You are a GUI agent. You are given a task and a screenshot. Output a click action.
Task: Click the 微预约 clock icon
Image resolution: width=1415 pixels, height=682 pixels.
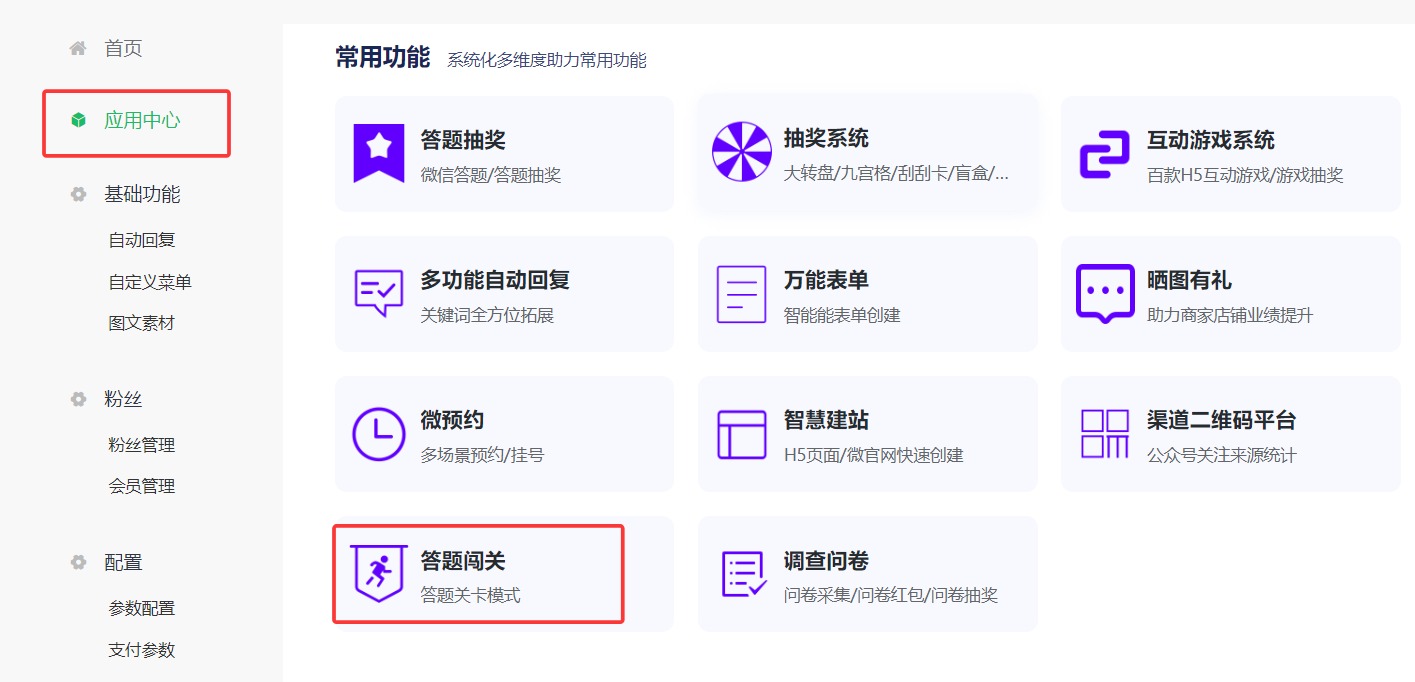[379, 434]
